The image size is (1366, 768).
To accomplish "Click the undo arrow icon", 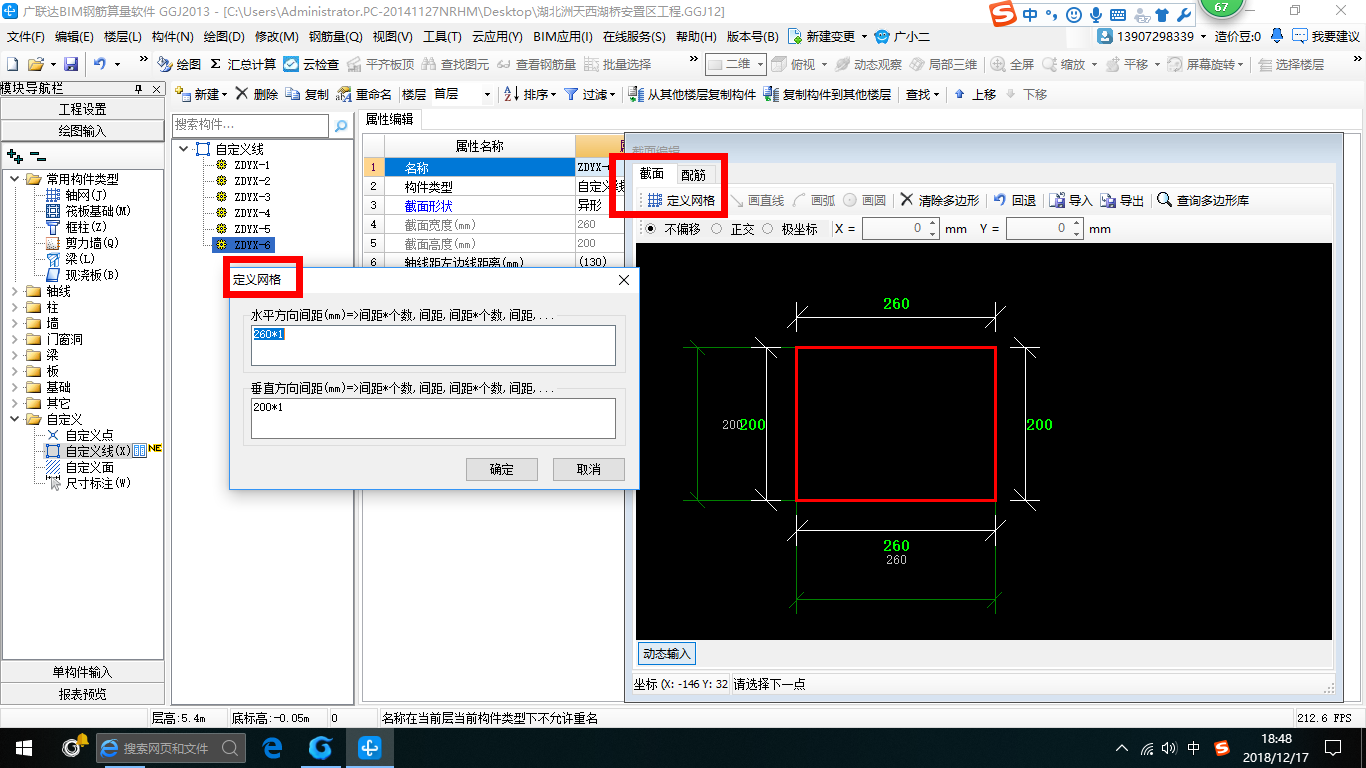I will tap(99, 64).
